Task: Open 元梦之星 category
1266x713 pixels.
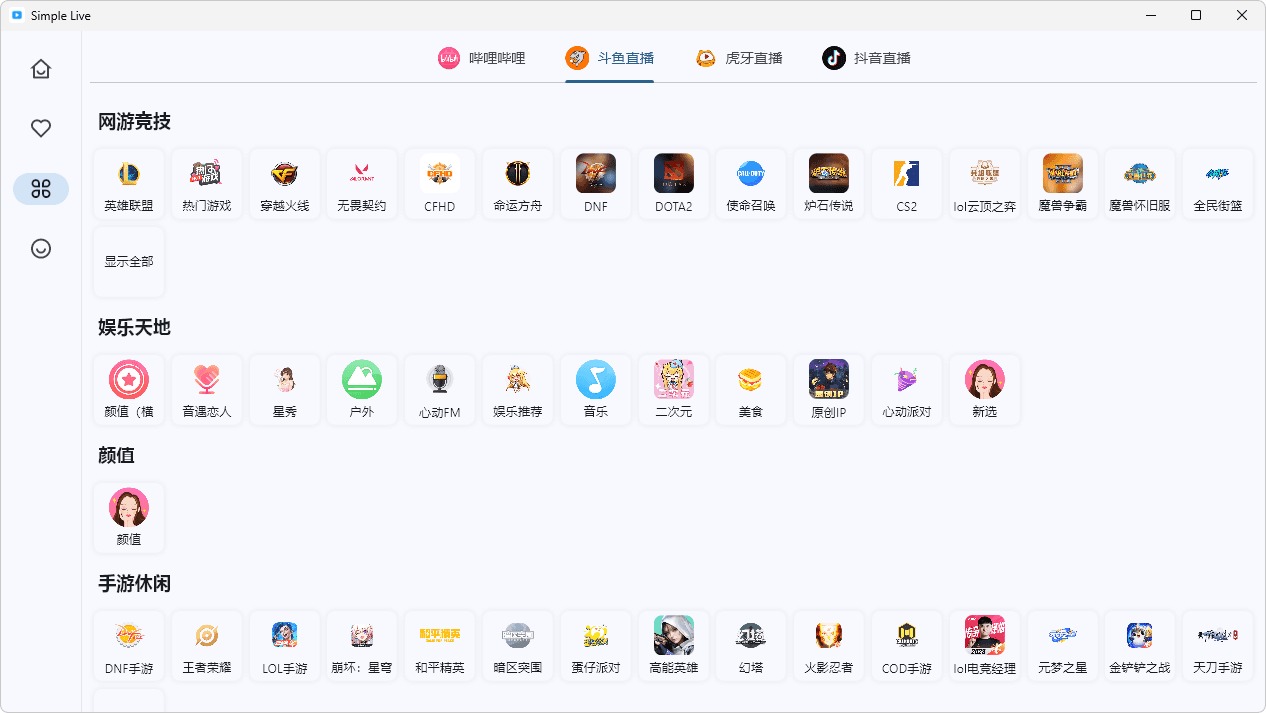Action: point(1063,646)
